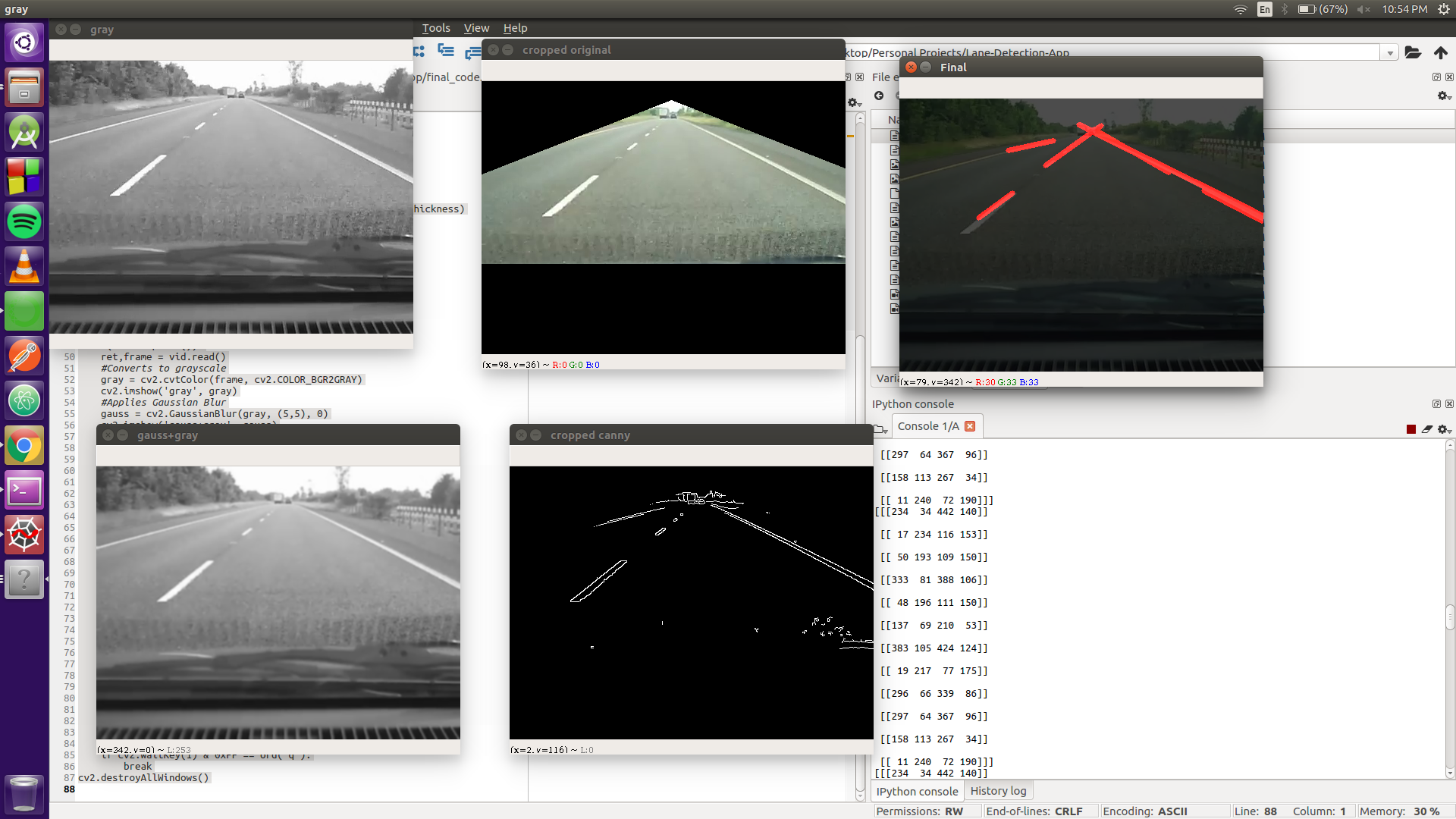Viewport: 1456px width, 819px height.
Task: Browse for a working directory folder
Action: 1413,52
